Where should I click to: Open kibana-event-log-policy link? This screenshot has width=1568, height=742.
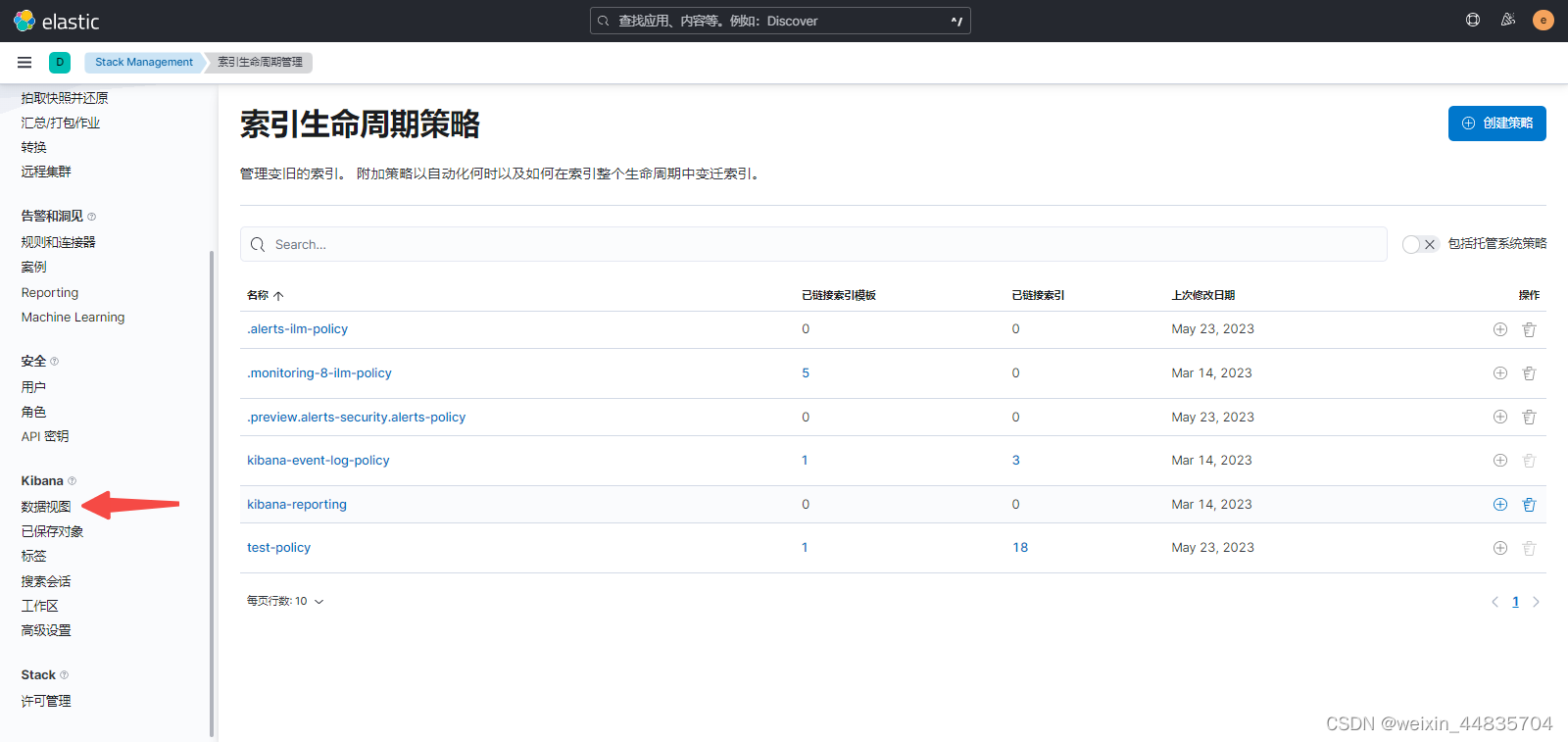318,461
